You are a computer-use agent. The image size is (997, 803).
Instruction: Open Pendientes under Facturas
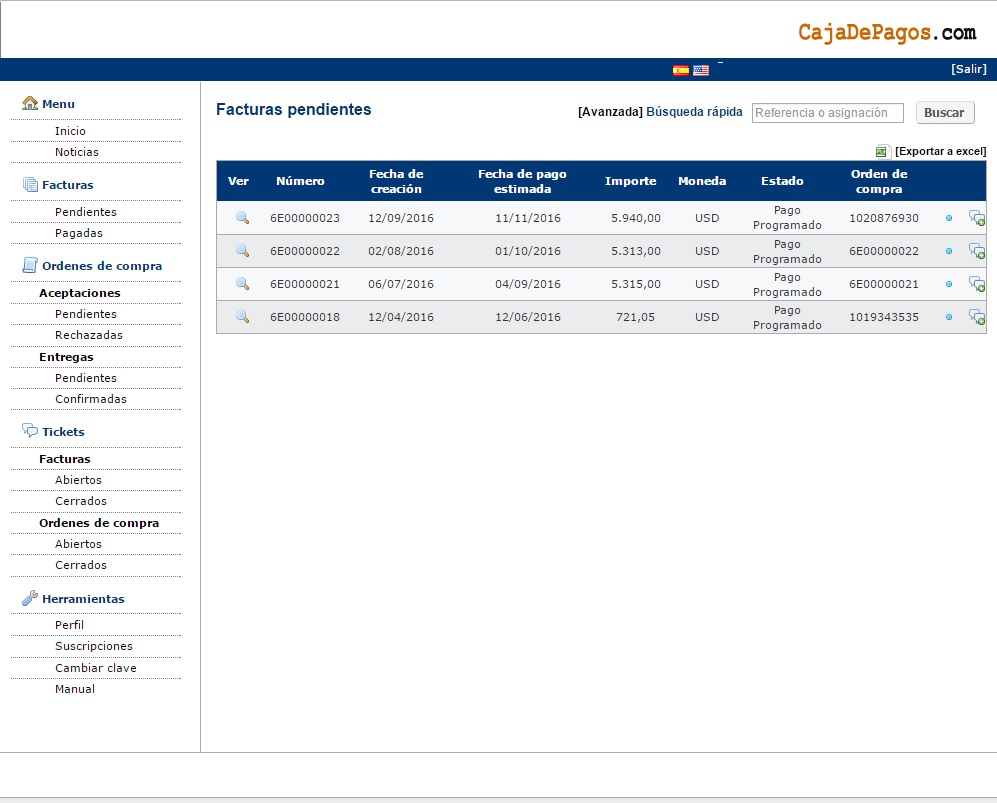[86, 212]
